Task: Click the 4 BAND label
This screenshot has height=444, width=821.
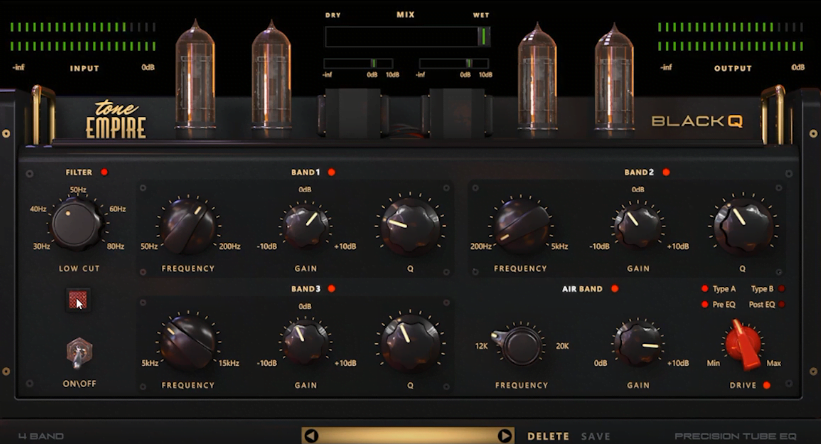Action: click(41, 436)
